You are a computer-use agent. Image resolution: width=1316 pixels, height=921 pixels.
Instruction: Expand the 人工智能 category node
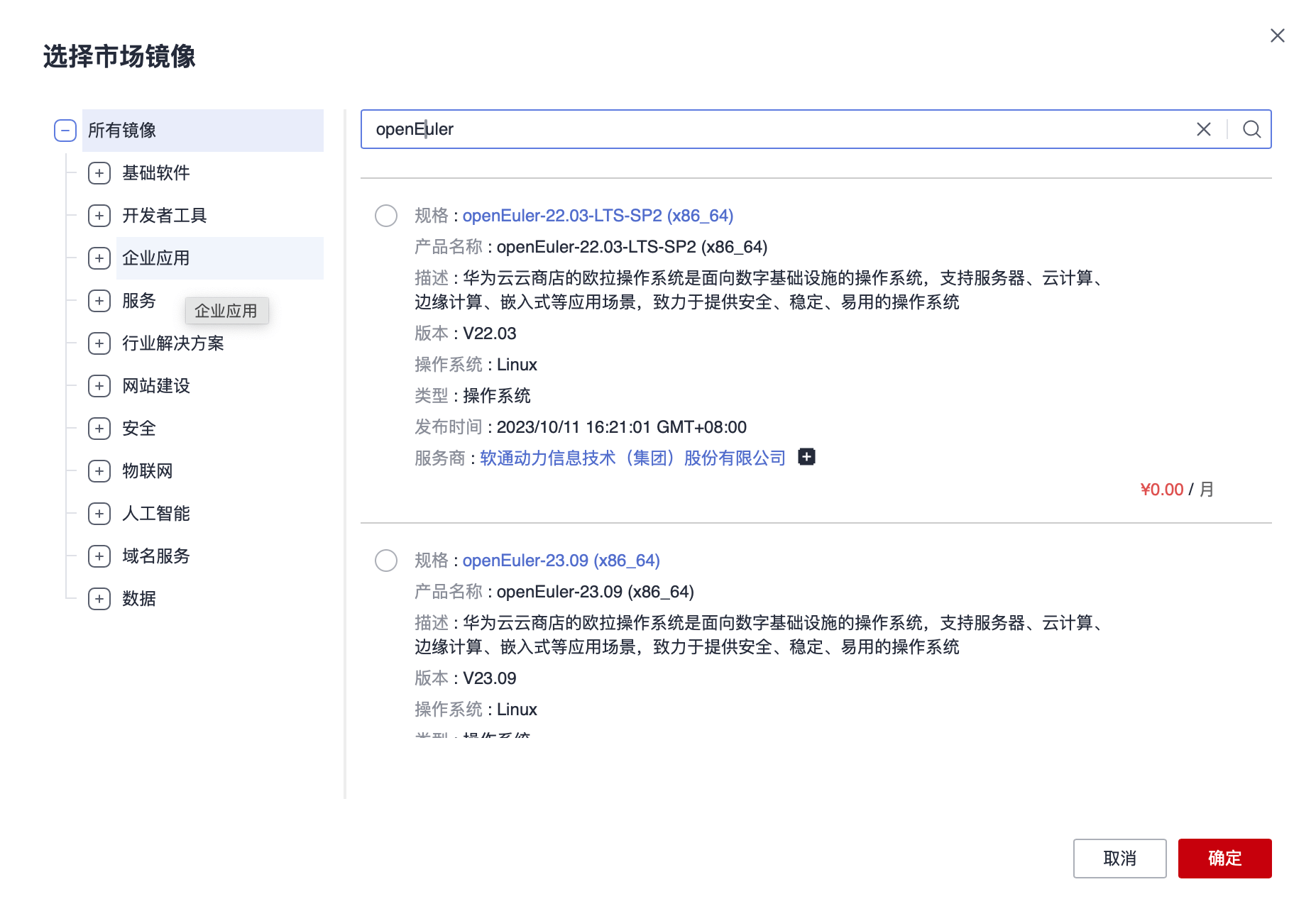(x=99, y=514)
